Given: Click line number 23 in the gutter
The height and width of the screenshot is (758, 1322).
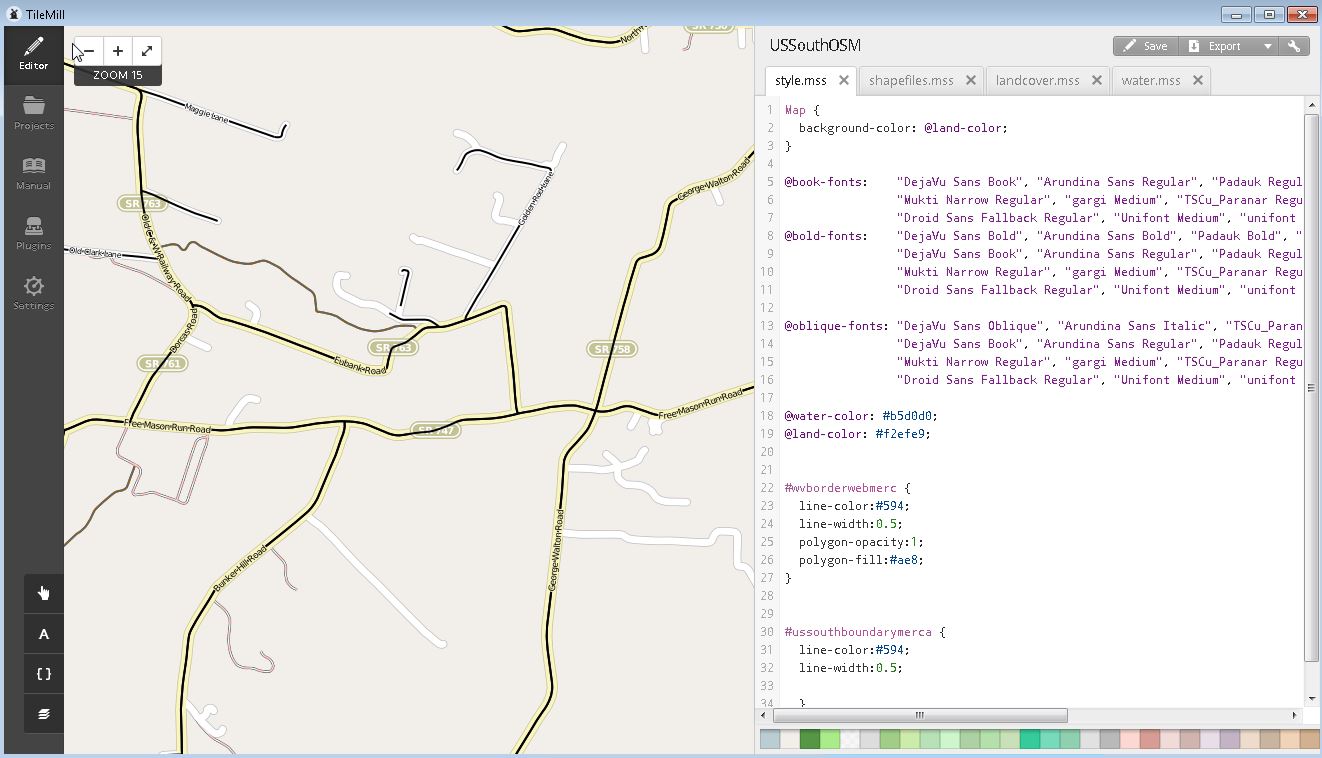Looking at the screenshot, I should click(x=769, y=506).
